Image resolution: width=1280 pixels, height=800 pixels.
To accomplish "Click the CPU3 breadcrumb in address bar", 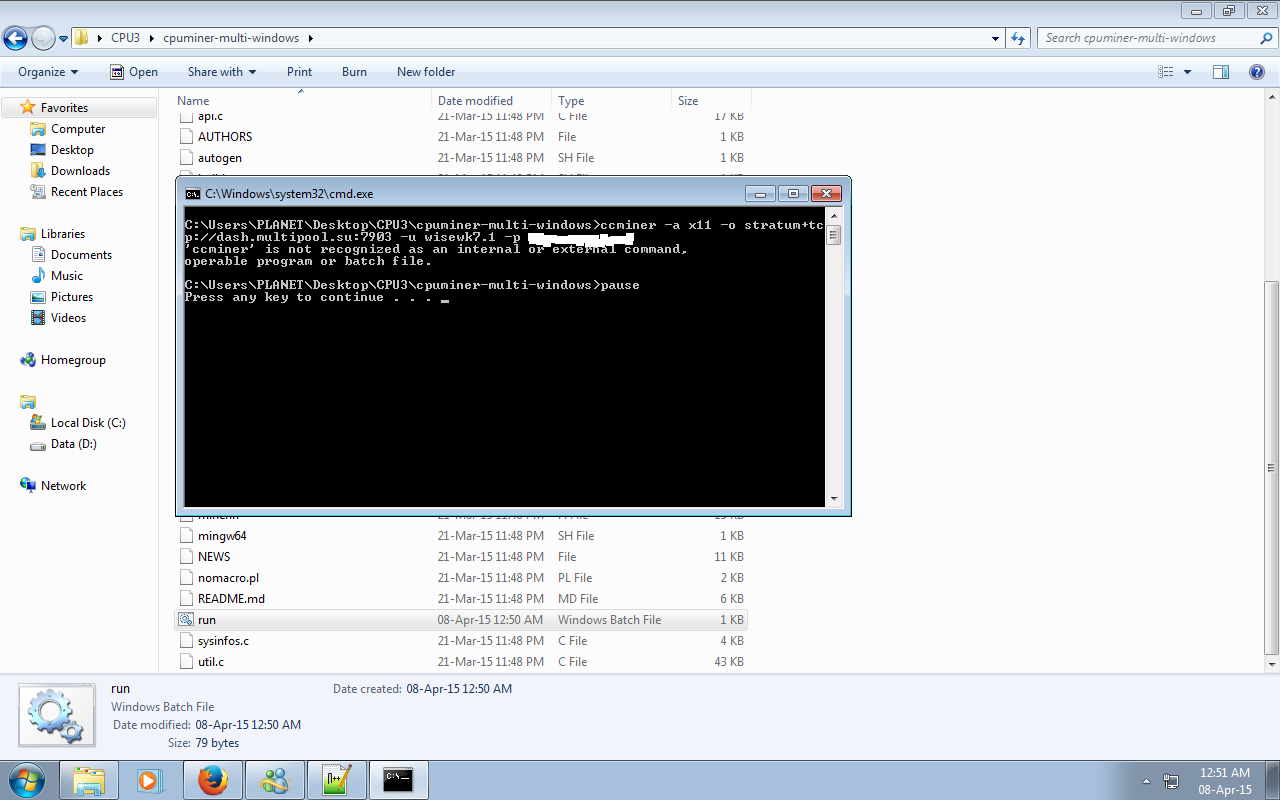I will [x=126, y=38].
